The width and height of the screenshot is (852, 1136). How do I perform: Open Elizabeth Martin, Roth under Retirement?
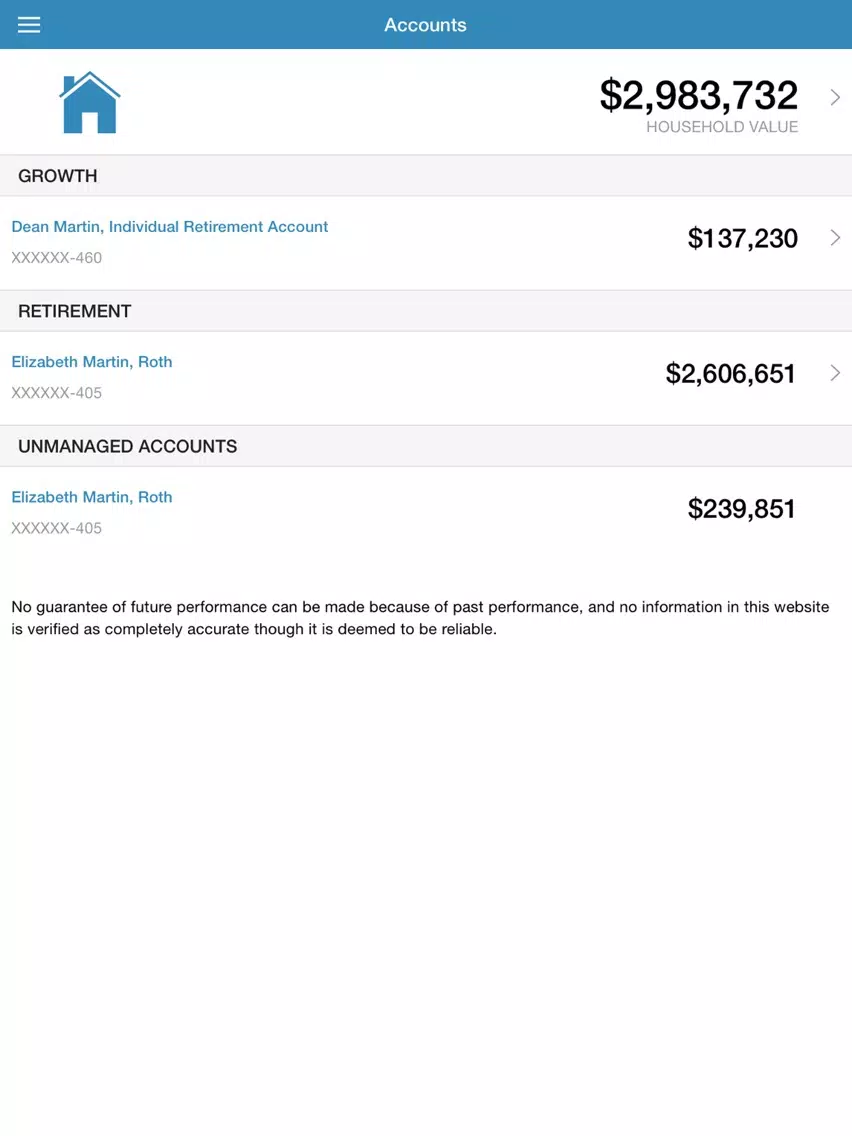coord(92,362)
